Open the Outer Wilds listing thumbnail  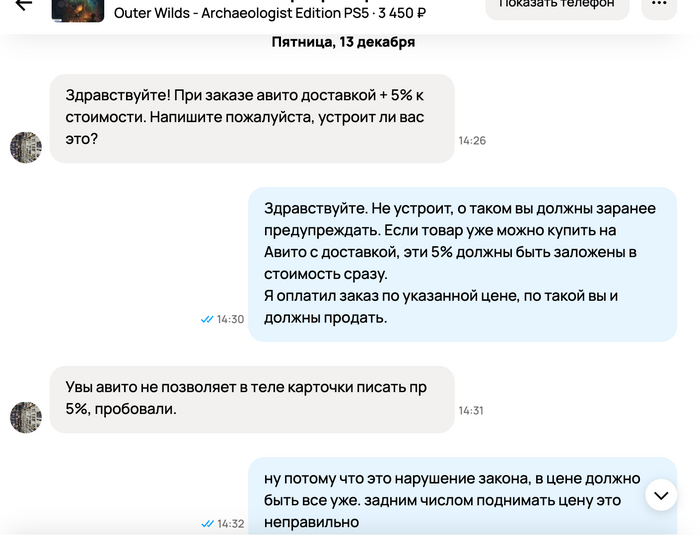[x=78, y=8]
